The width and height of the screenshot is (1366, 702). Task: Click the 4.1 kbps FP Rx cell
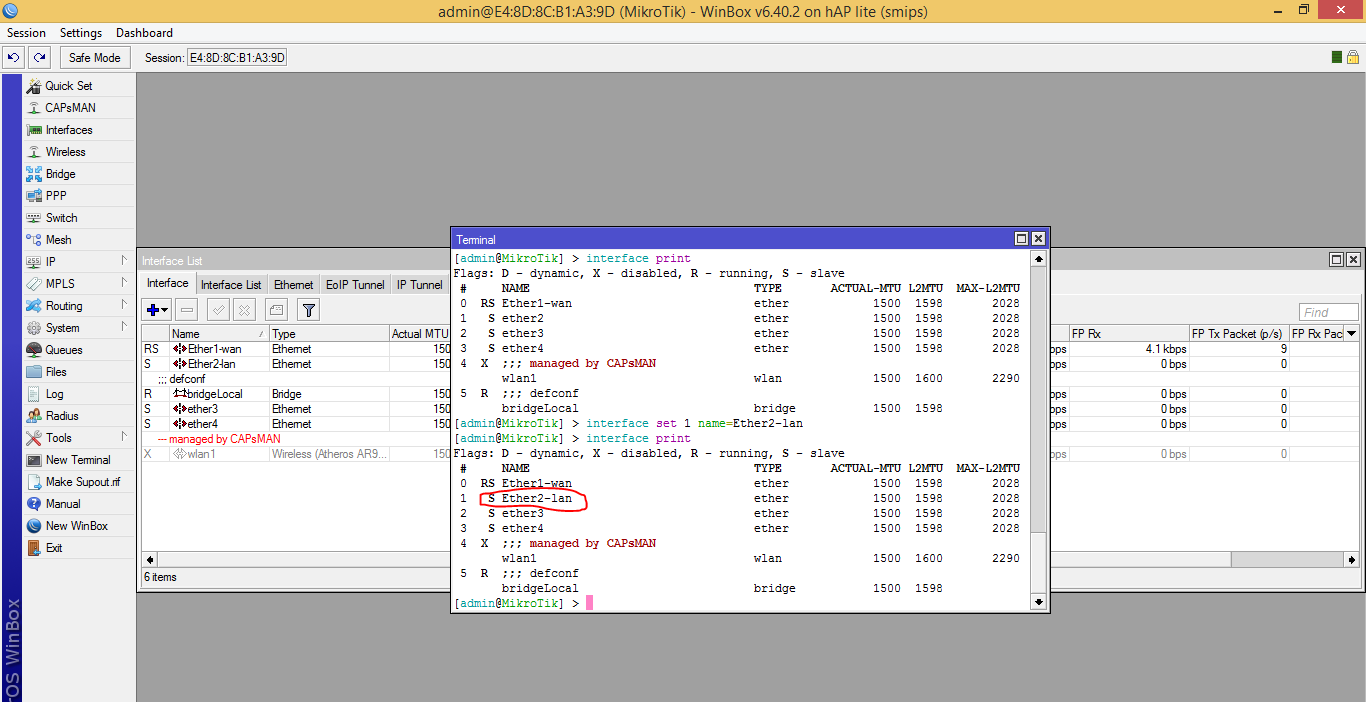pos(1129,349)
